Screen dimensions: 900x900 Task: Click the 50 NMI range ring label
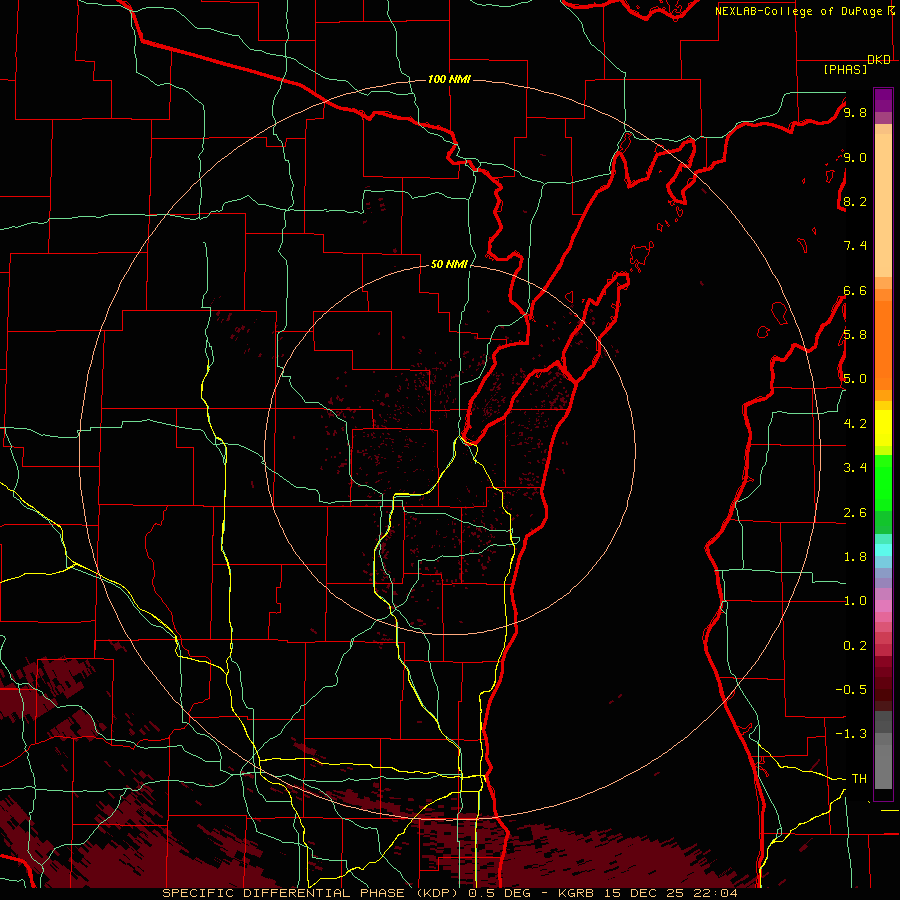[x=449, y=264]
